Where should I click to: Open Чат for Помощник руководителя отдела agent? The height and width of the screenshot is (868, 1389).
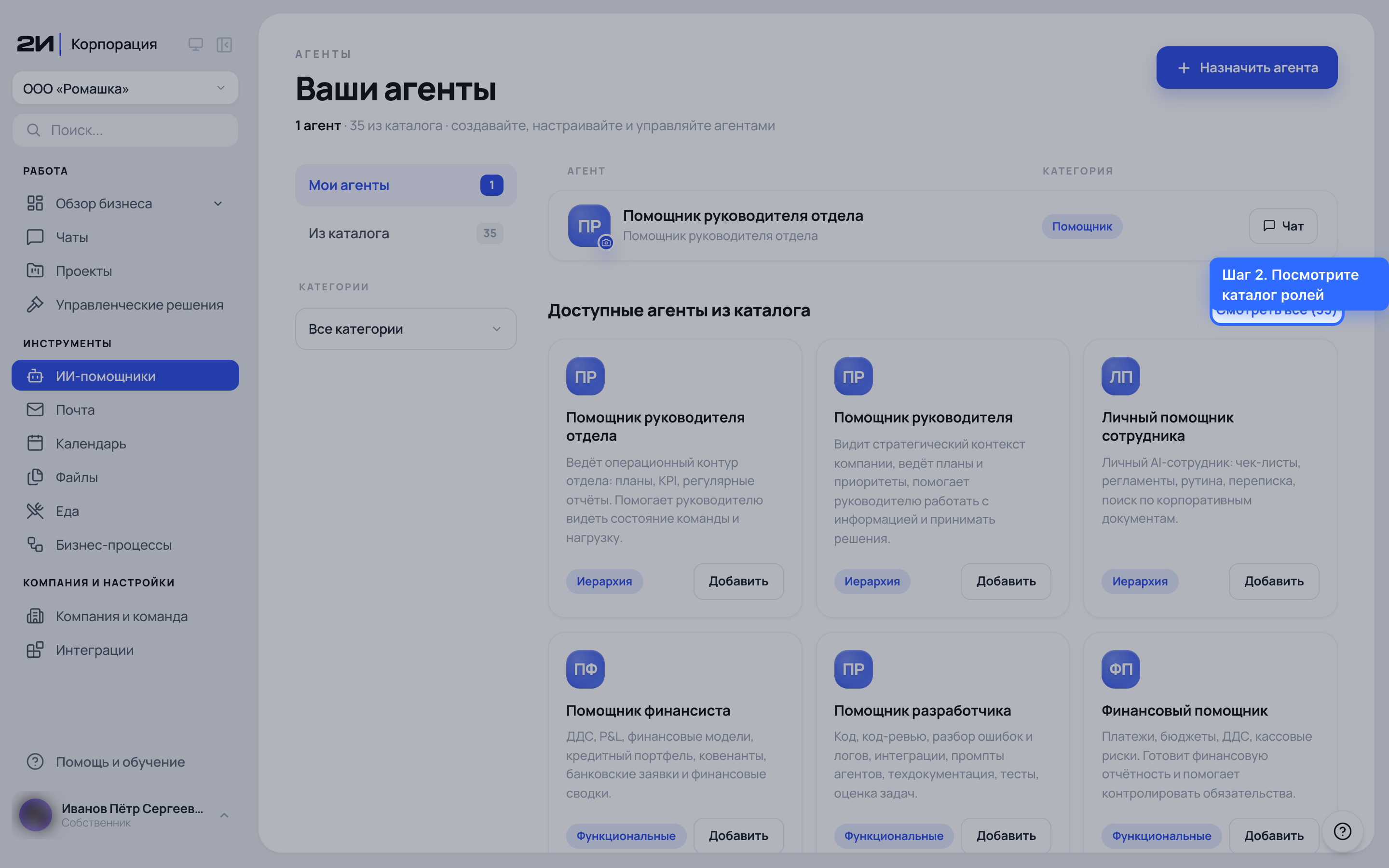click(x=1283, y=226)
